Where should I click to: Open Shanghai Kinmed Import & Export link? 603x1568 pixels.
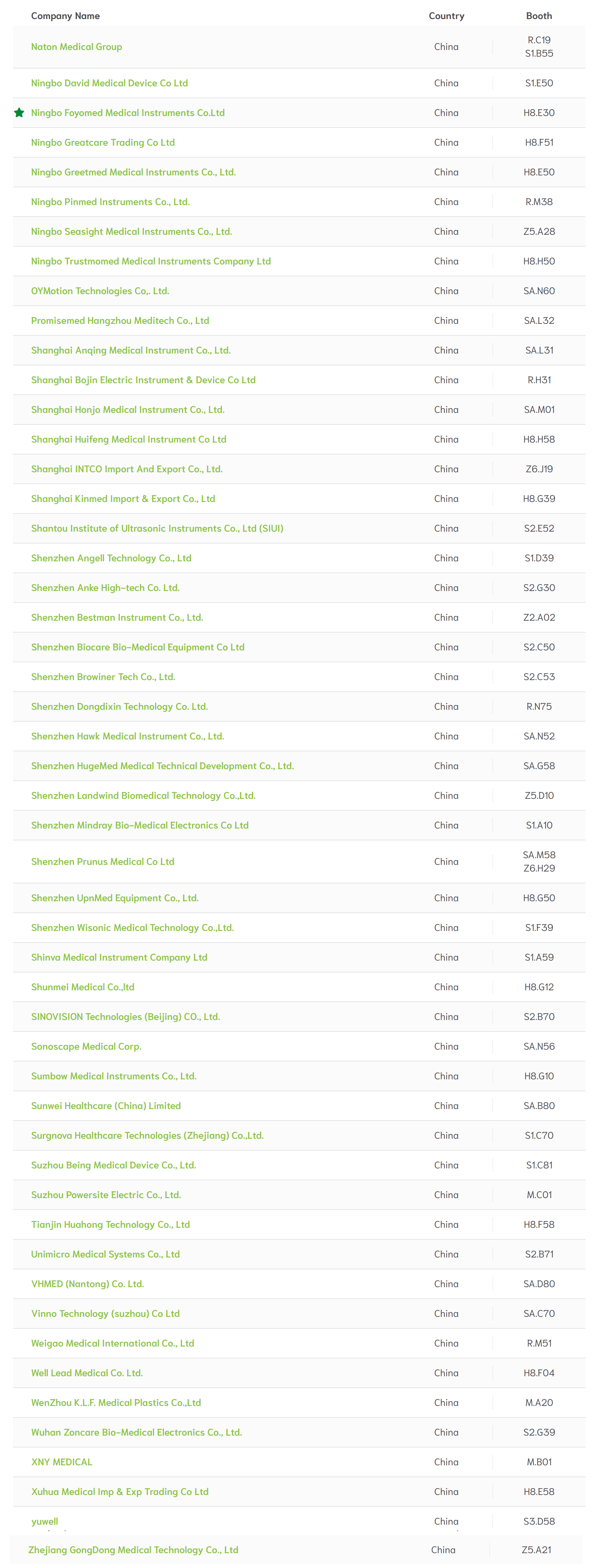123,499
